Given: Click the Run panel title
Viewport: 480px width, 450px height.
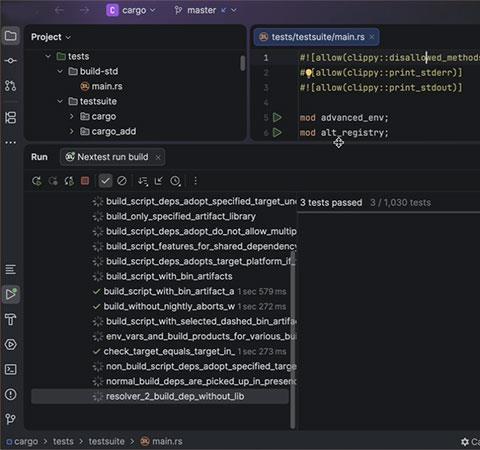Looking at the screenshot, I should coord(39,157).
